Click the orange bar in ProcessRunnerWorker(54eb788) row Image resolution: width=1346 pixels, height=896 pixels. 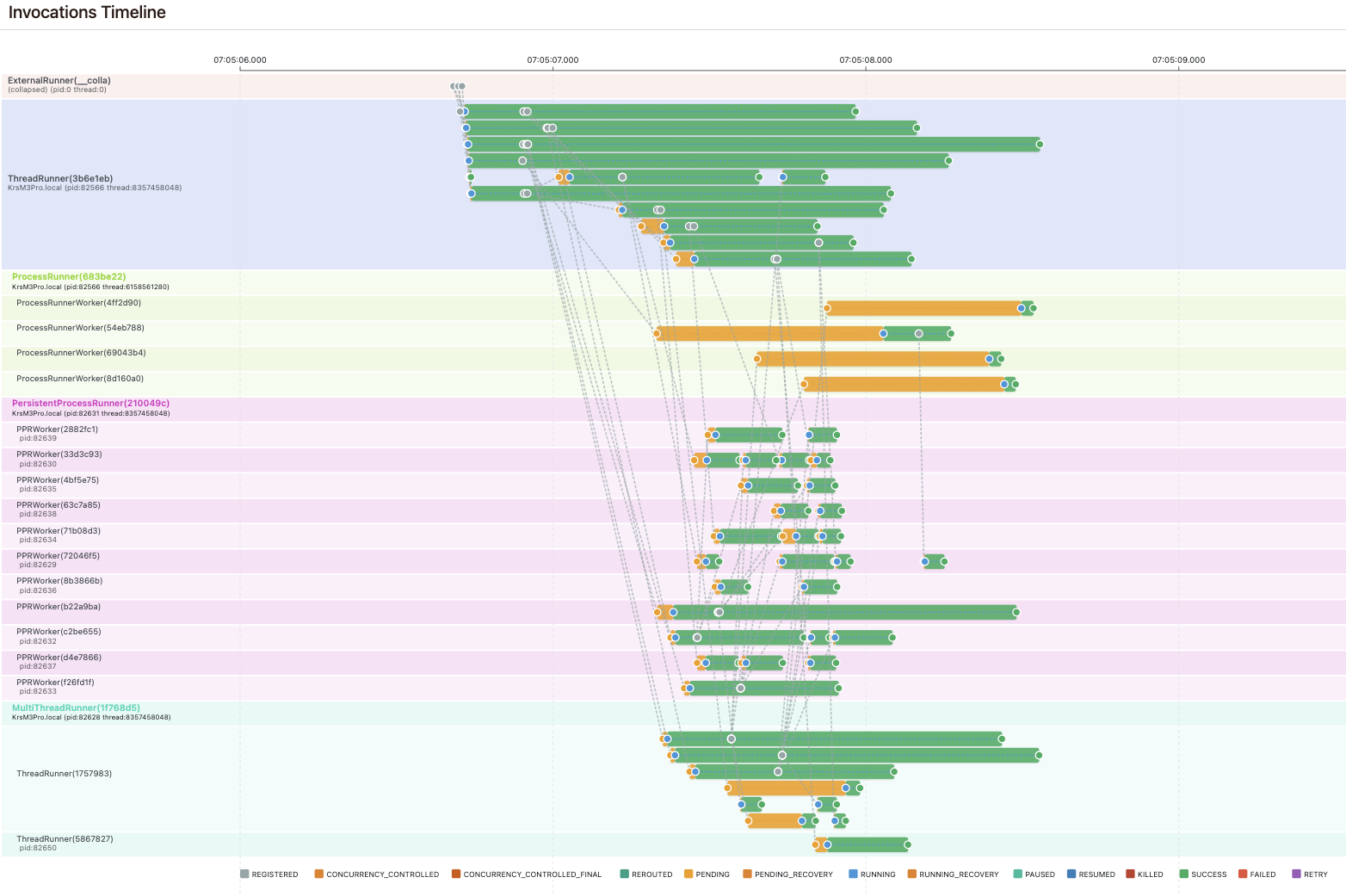tap(766, 333)
